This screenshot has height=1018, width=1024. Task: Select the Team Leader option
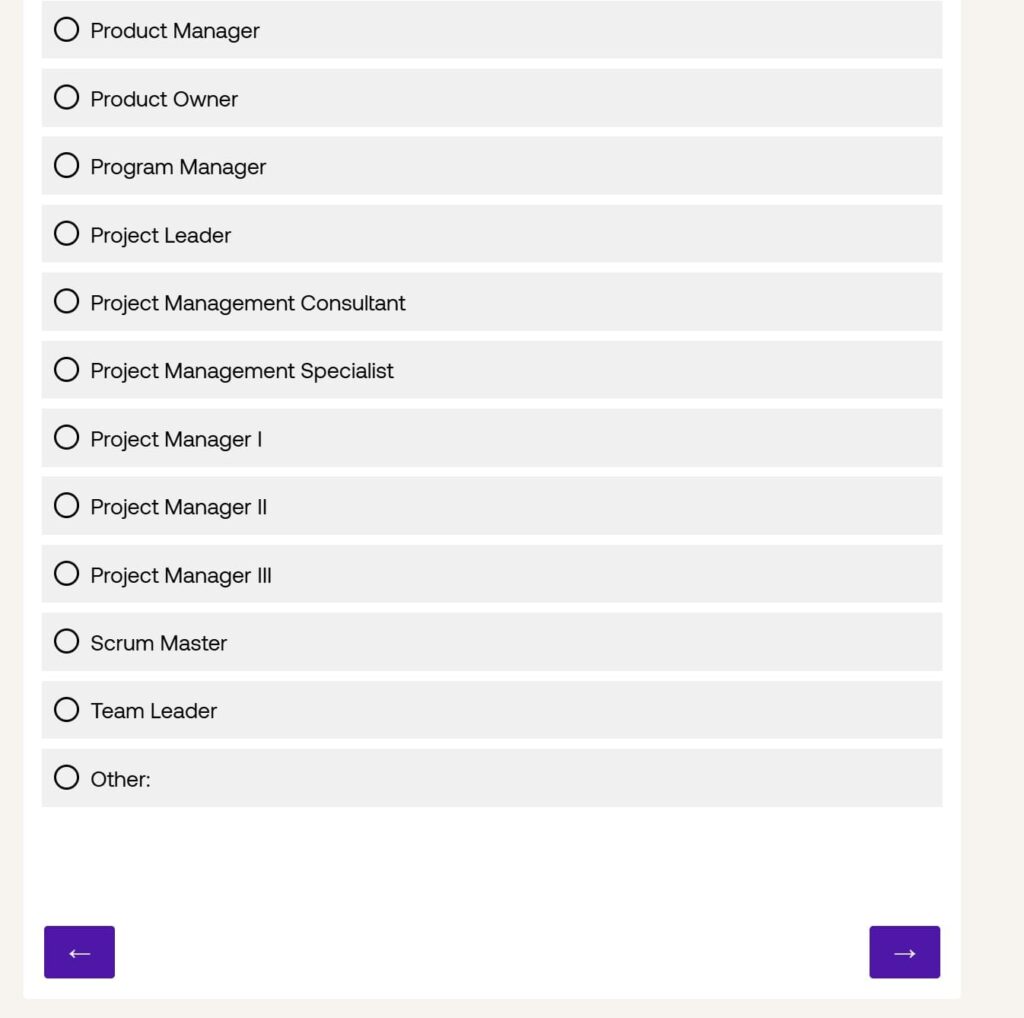[x=67, y=710]
